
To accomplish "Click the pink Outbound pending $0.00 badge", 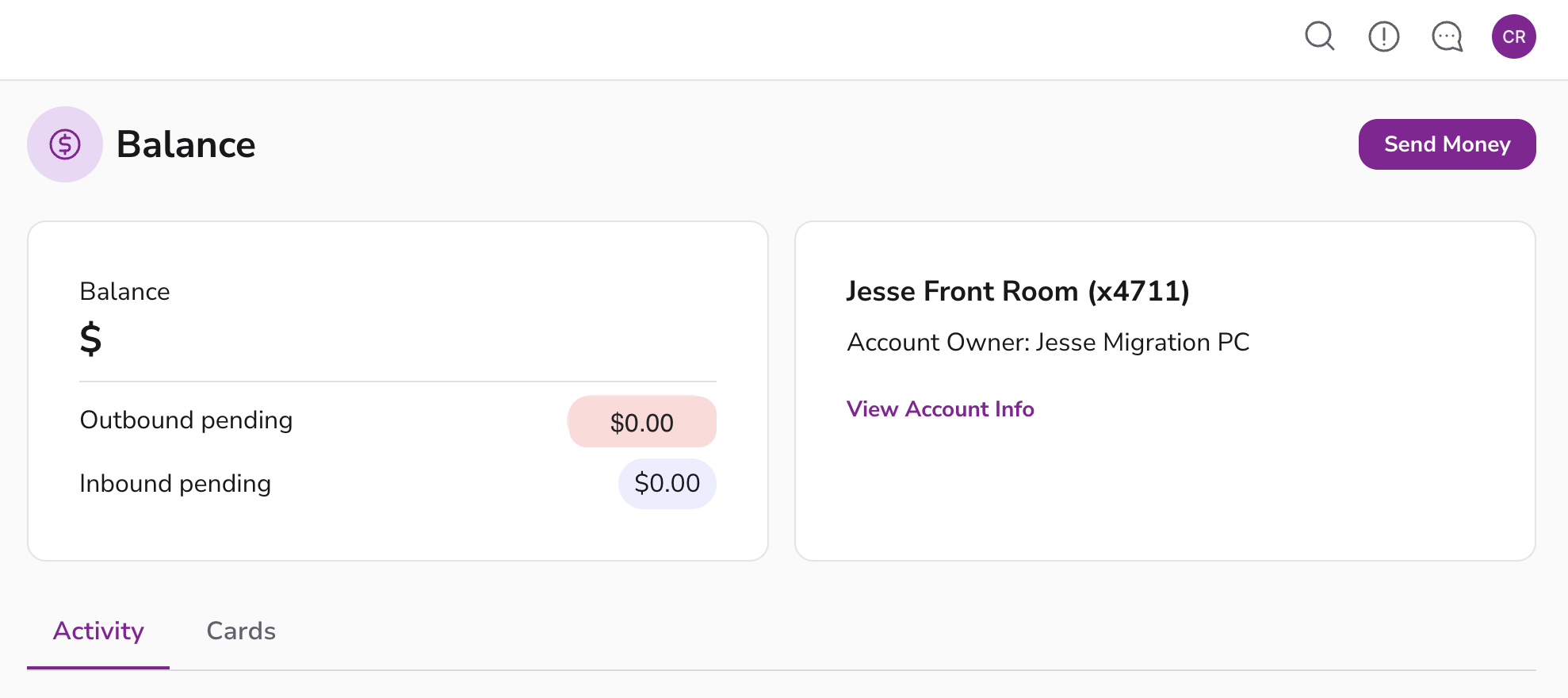I will [641, 422].
